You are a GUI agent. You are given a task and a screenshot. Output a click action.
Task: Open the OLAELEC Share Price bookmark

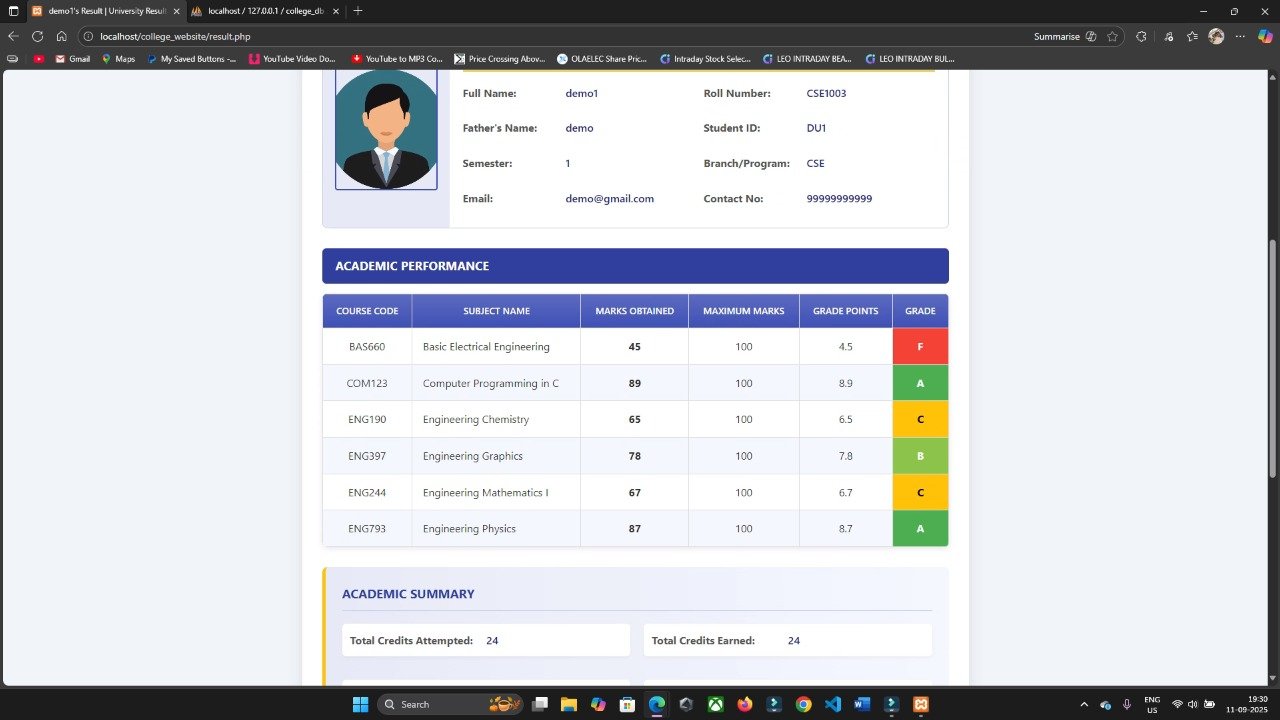pos(603,59)
